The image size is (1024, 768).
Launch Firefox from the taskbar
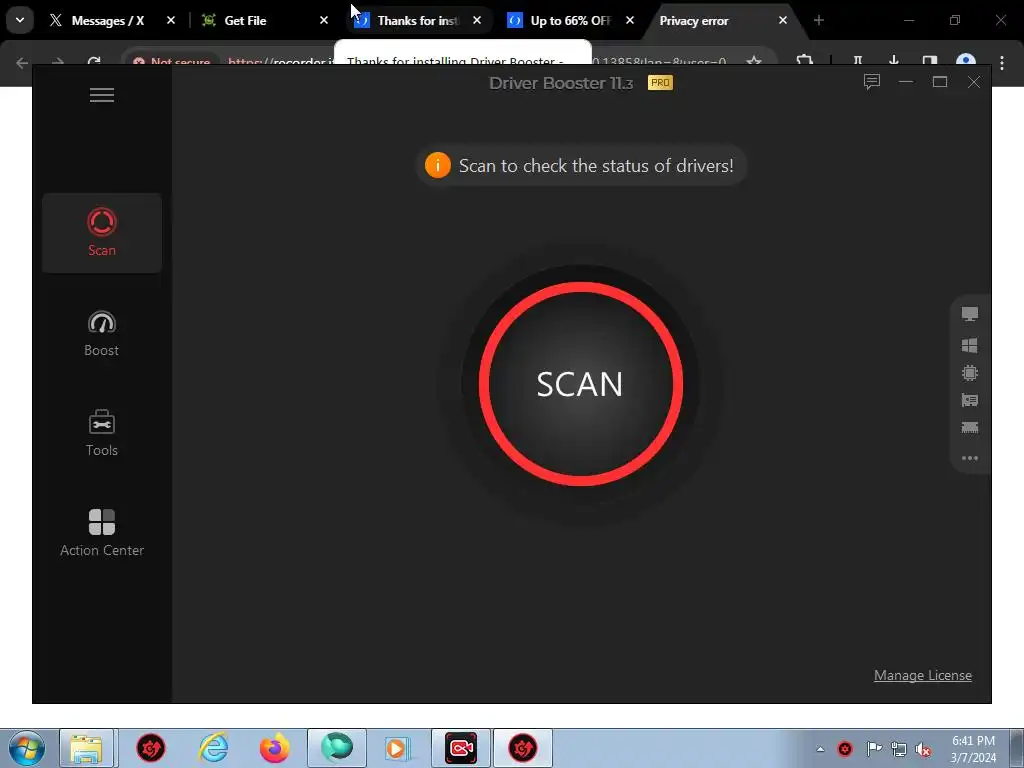click(274, 748)
